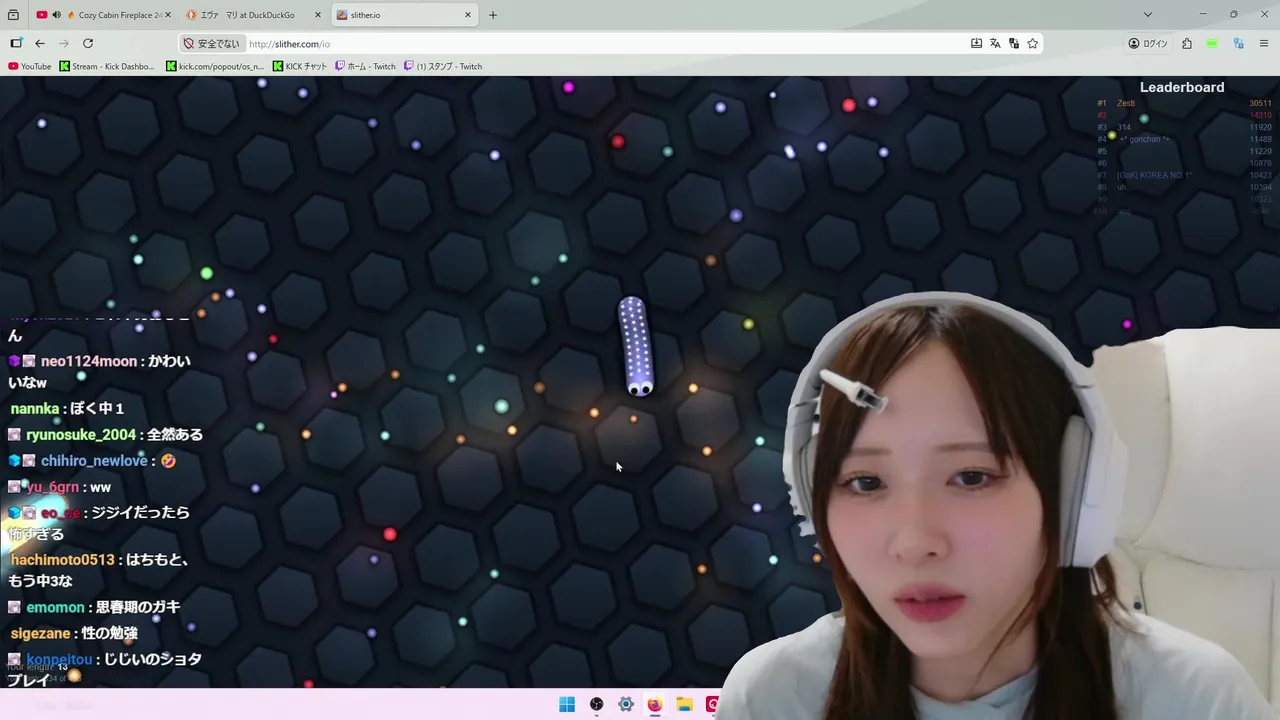This screenshot has height=720, width=1280.
Task: Mute the audio of the Cozy Cabin tab
Action: 56,15
